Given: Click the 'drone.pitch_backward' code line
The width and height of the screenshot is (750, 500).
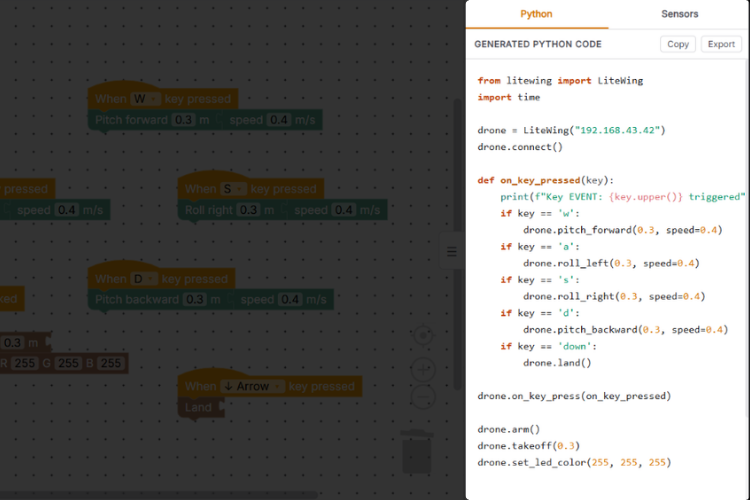Looking at the screenshot, I should pos(625,330).
